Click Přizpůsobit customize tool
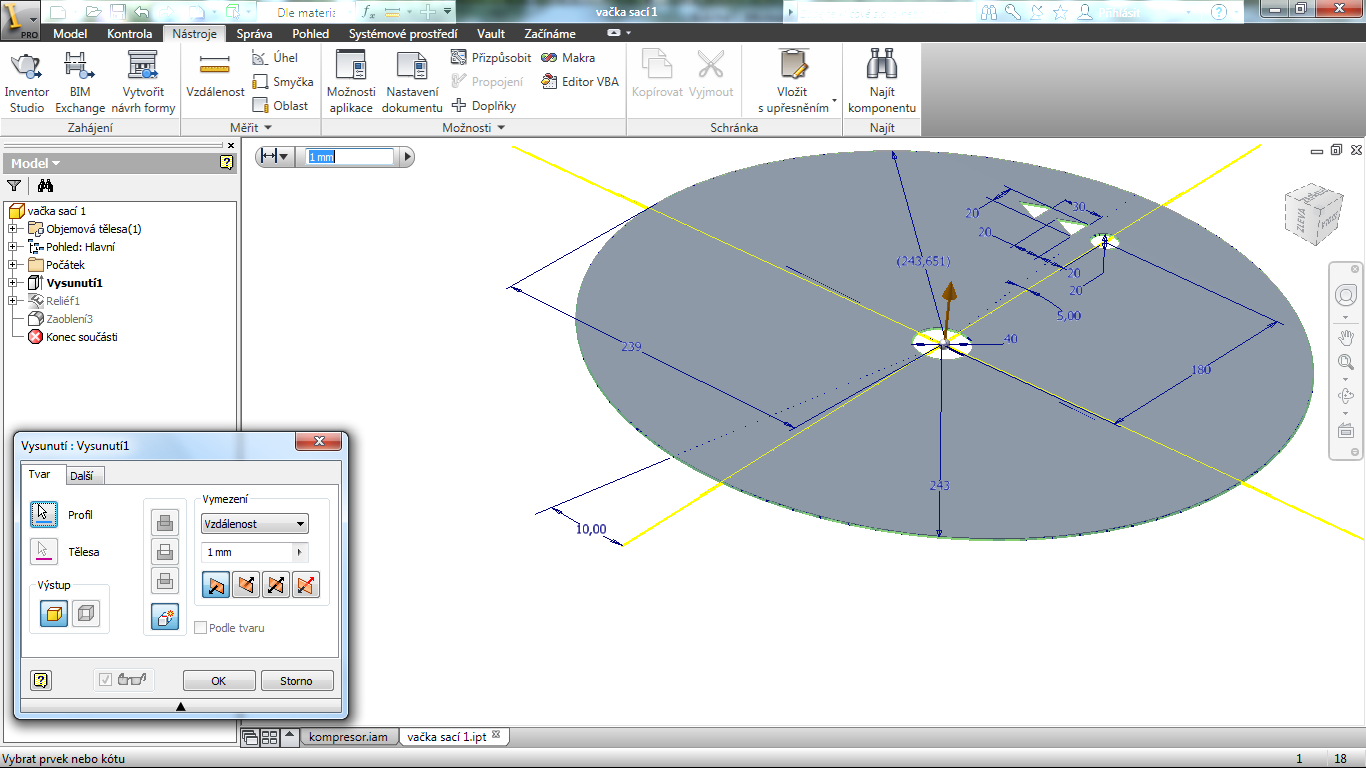Viewport: 1366px width, 768px height. [x=491, y=58]
